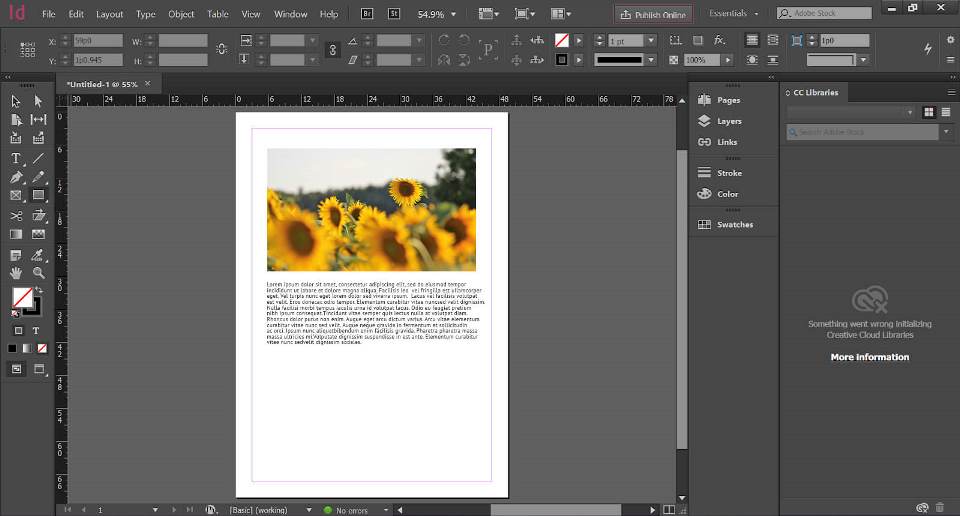Click the fill color swatch in toolbox

(20, 297)
